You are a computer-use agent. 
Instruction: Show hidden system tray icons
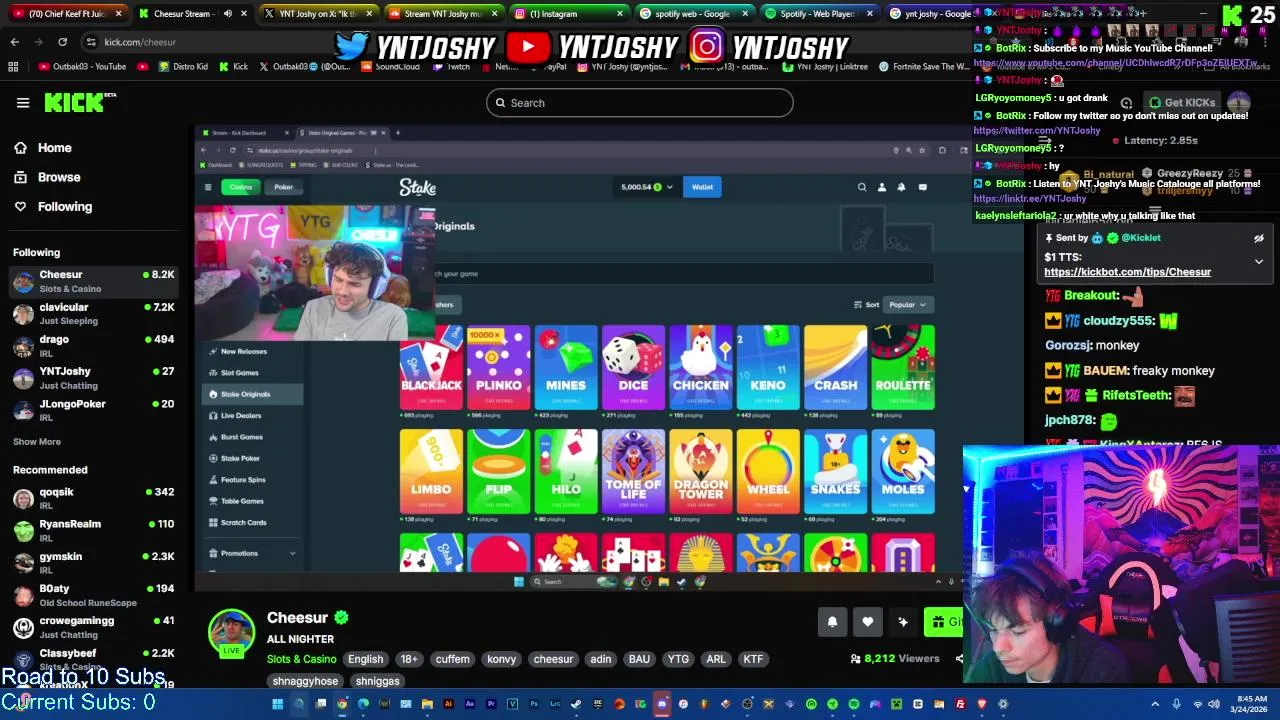click(1155, 704)
